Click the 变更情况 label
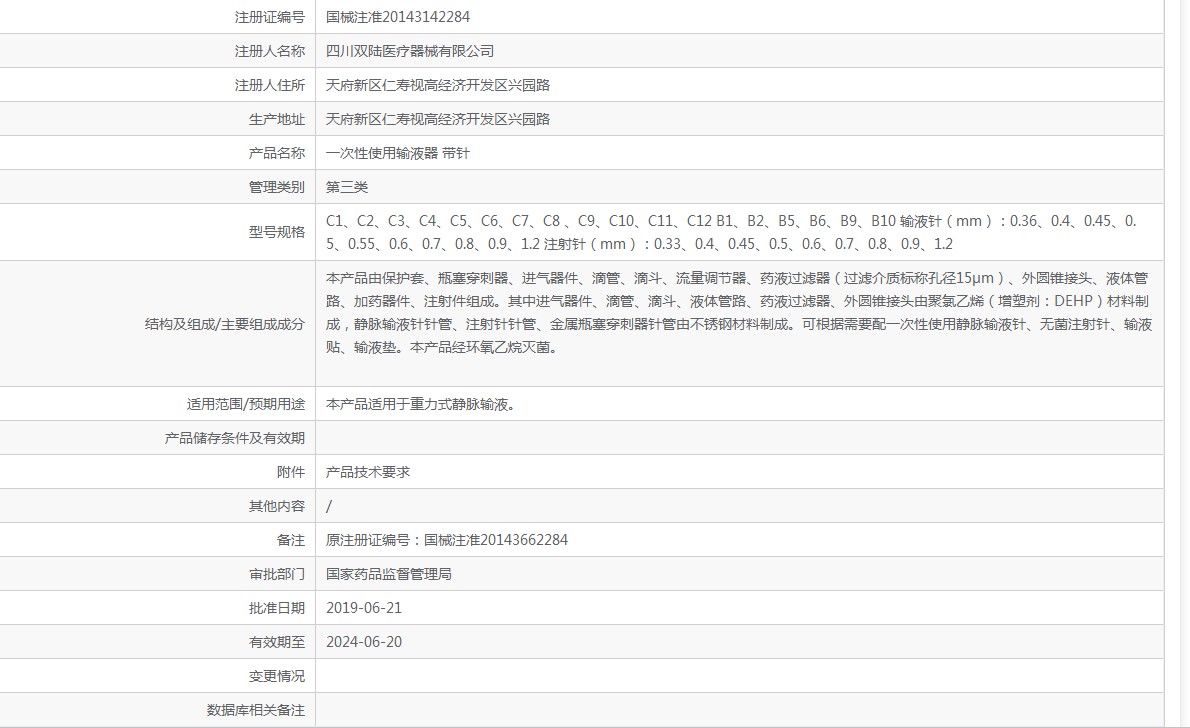This screenshot has height=728, width=1190. (x=276, y=676)
